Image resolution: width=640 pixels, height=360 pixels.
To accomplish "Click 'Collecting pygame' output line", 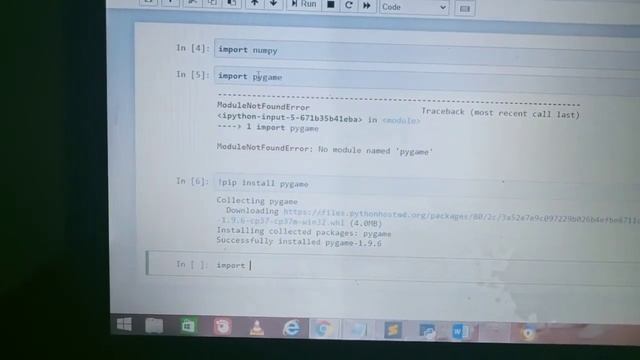I will point(257,201).
